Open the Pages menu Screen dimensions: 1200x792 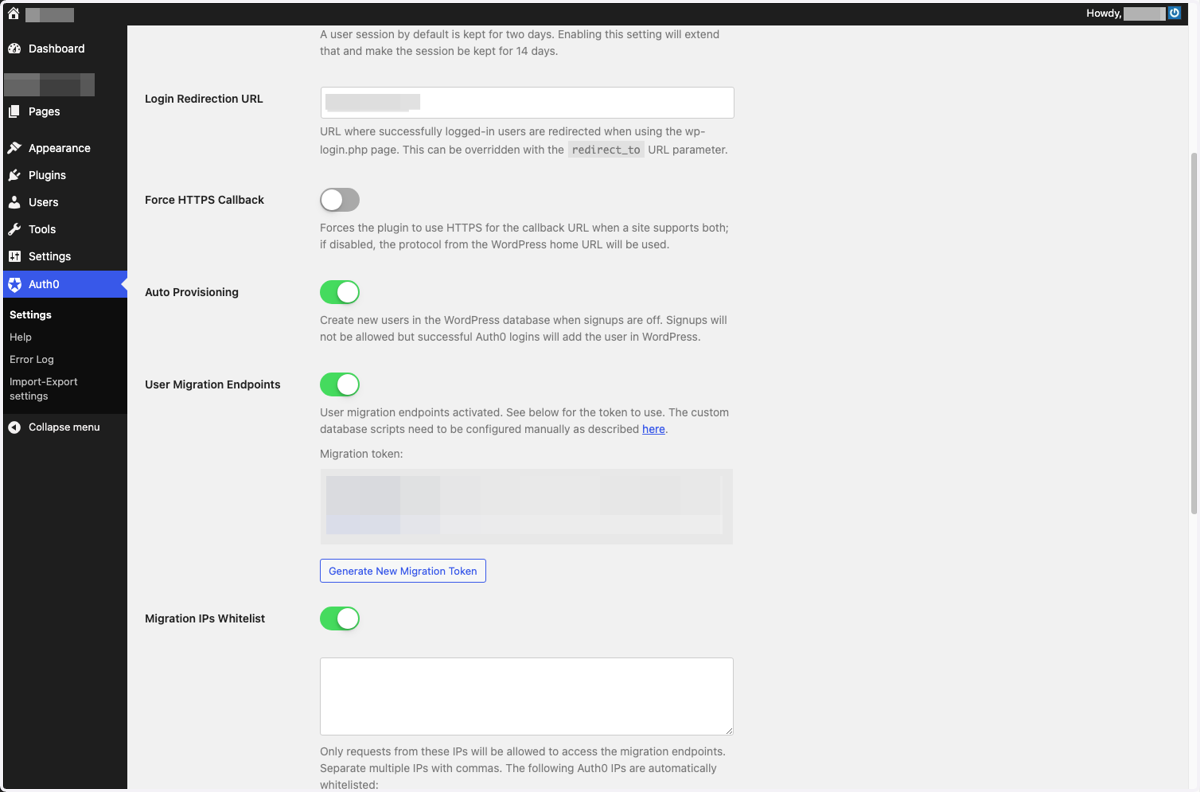64,111
